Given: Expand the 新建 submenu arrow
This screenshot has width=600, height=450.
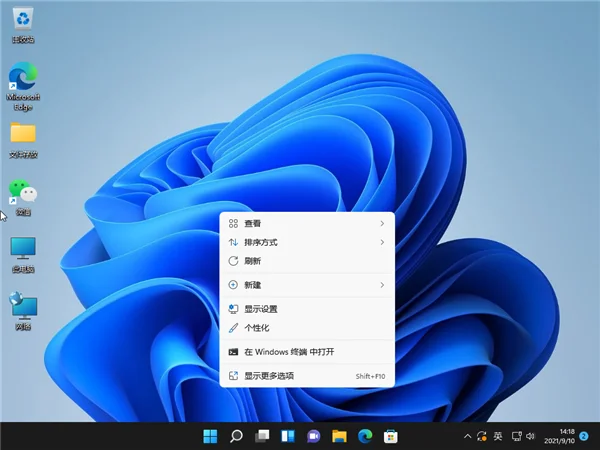Looking at the screenshot, I should (x=382, y=285).
